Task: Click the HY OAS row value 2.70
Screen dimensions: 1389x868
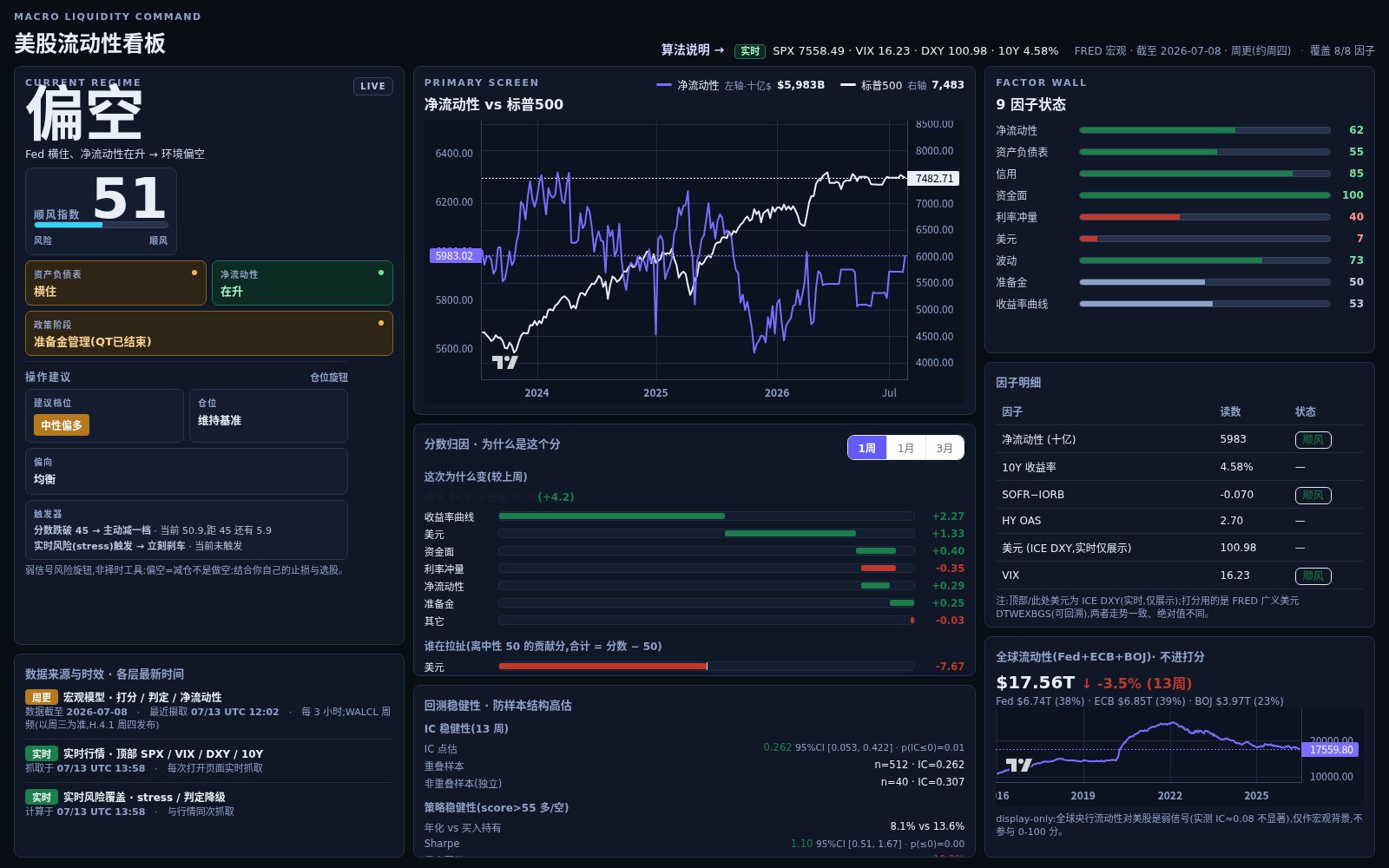Action: (1231, 521)
